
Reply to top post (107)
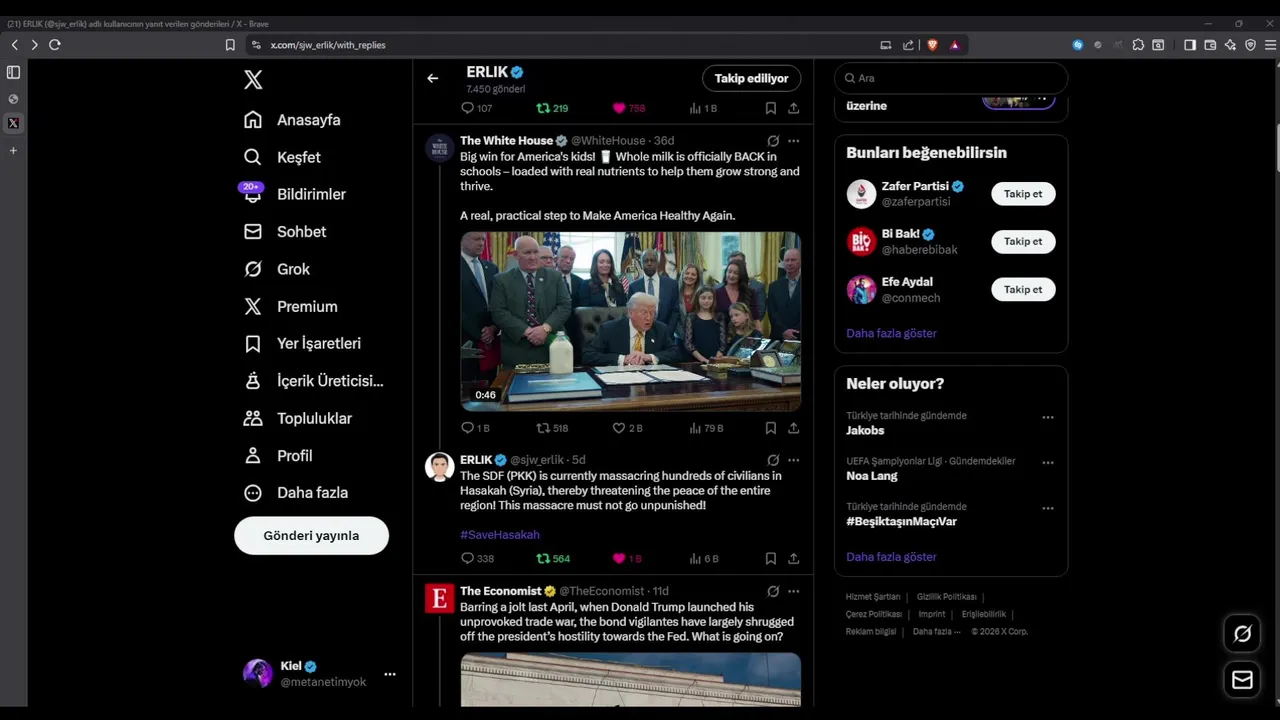[476, 108]
